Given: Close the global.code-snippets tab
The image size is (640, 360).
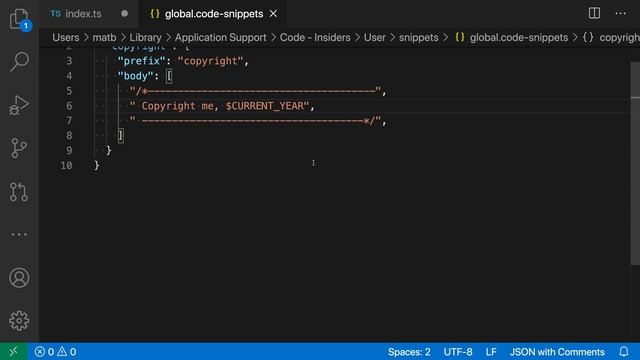Looking at the screenshot, I should coord(273,14).
